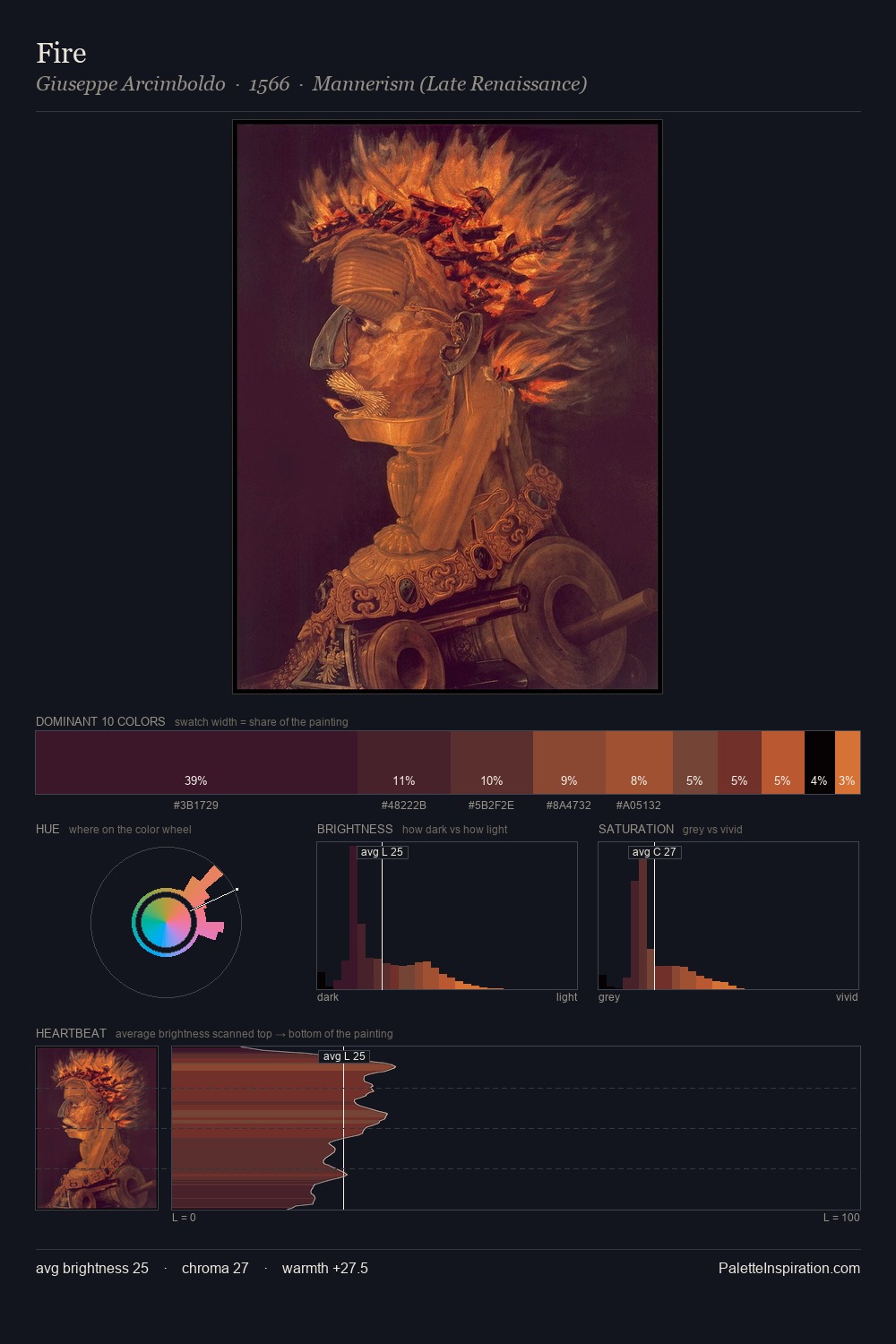
Task: Click the title Fire
Action: pos(61,53)
